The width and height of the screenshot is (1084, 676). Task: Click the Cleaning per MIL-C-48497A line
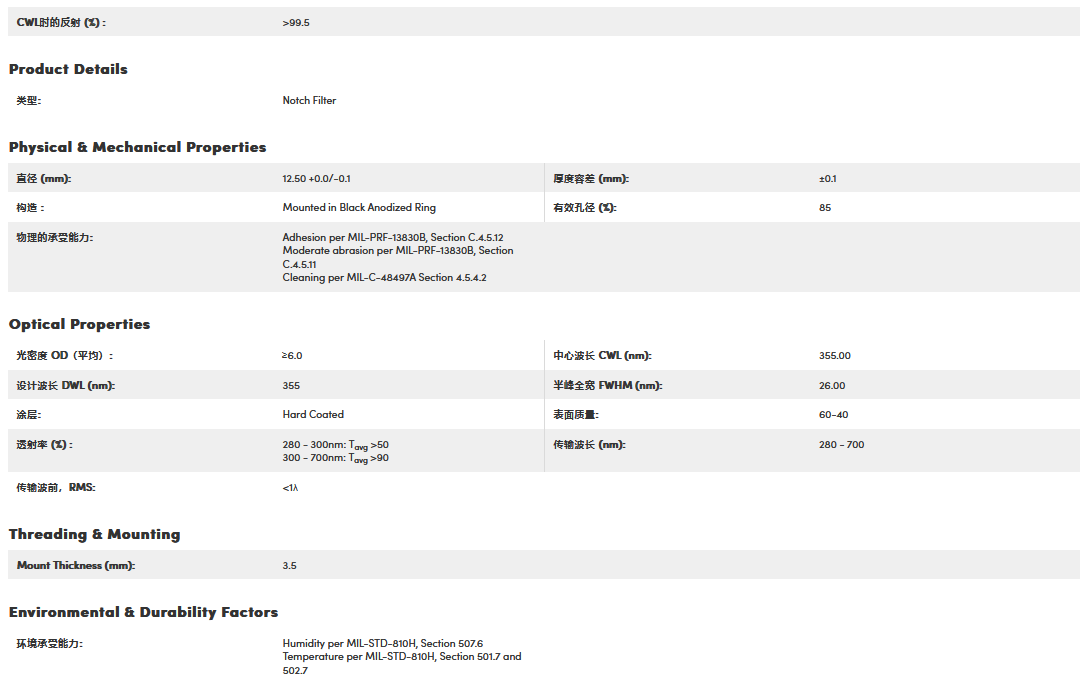click(384, 278)
